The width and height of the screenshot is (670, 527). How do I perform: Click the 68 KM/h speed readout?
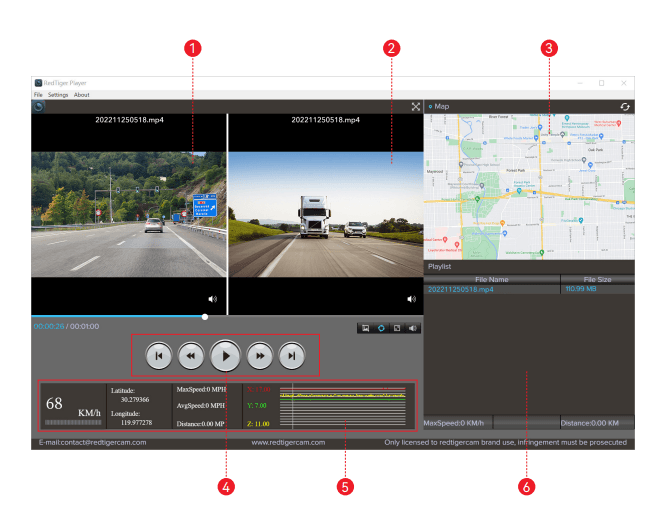tap(73, 406)
